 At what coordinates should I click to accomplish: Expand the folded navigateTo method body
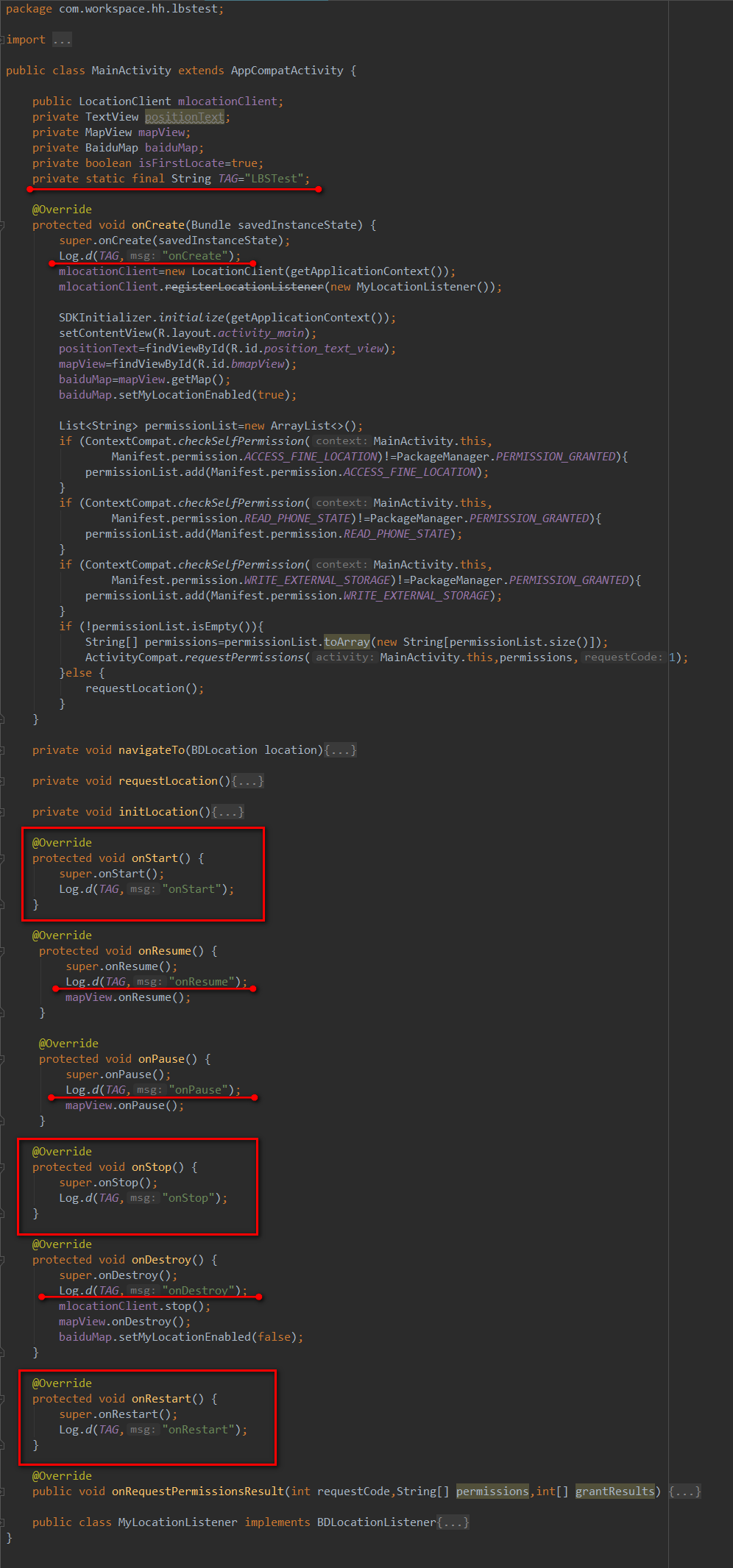click(x=341, y=750)
